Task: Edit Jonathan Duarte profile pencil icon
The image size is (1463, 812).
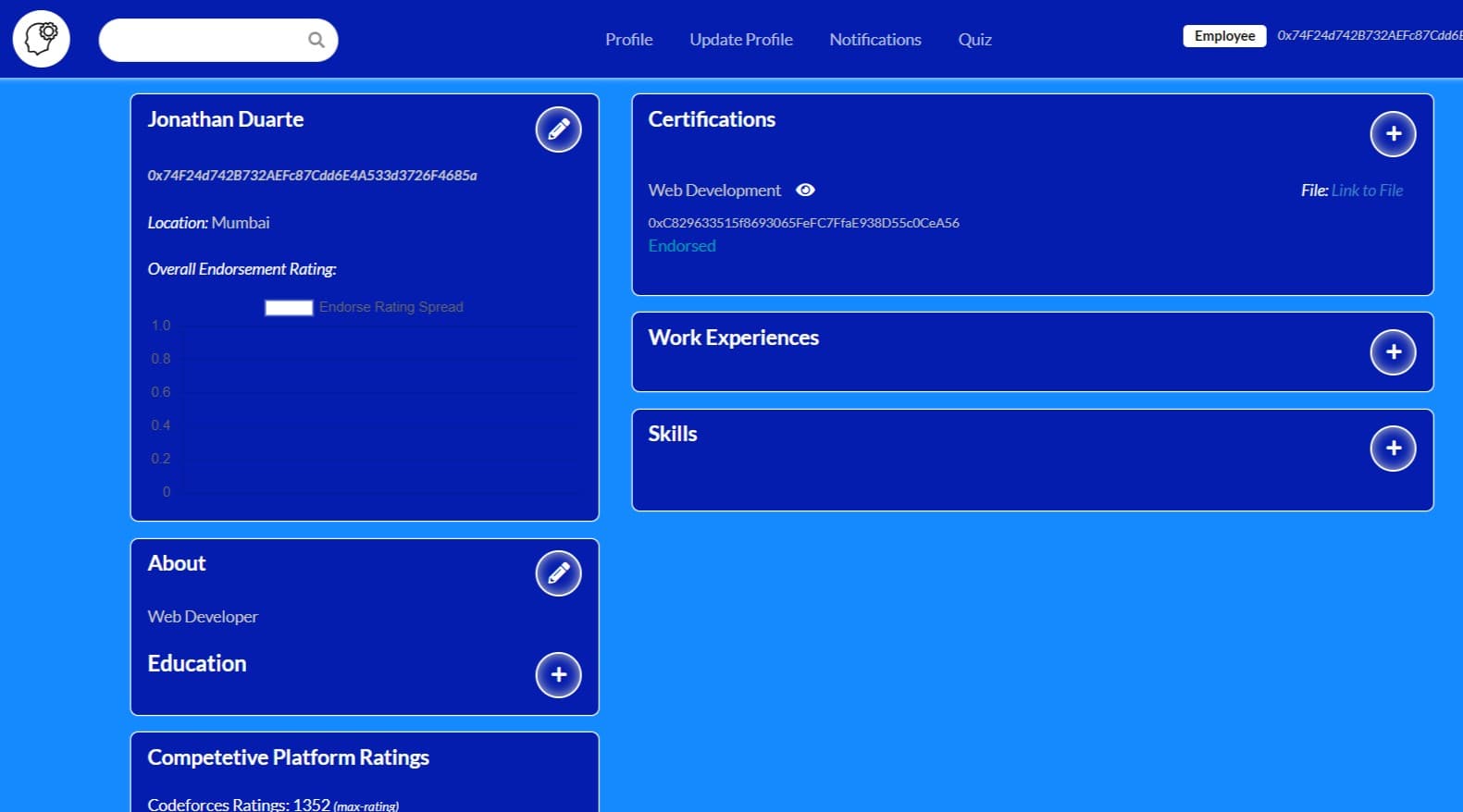Action: pos(559,129)
